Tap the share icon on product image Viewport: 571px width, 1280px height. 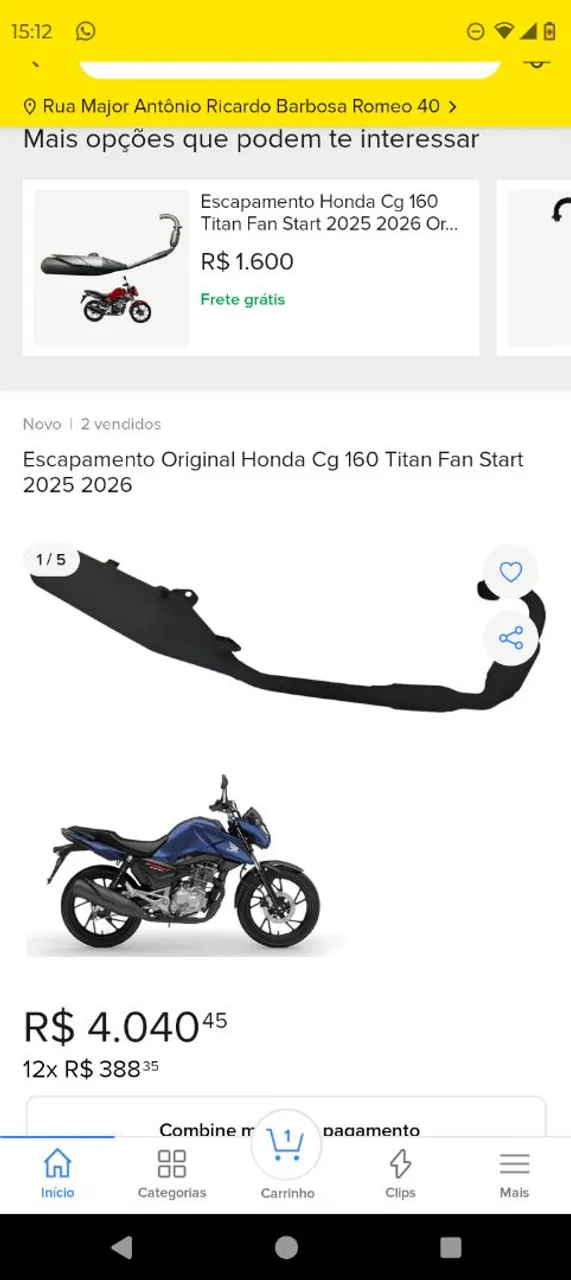coord(510,638)
